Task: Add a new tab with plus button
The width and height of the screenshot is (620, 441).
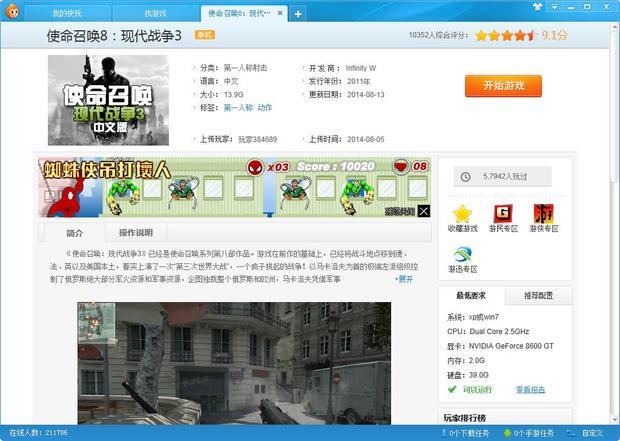Action: [x=298, y=14]
